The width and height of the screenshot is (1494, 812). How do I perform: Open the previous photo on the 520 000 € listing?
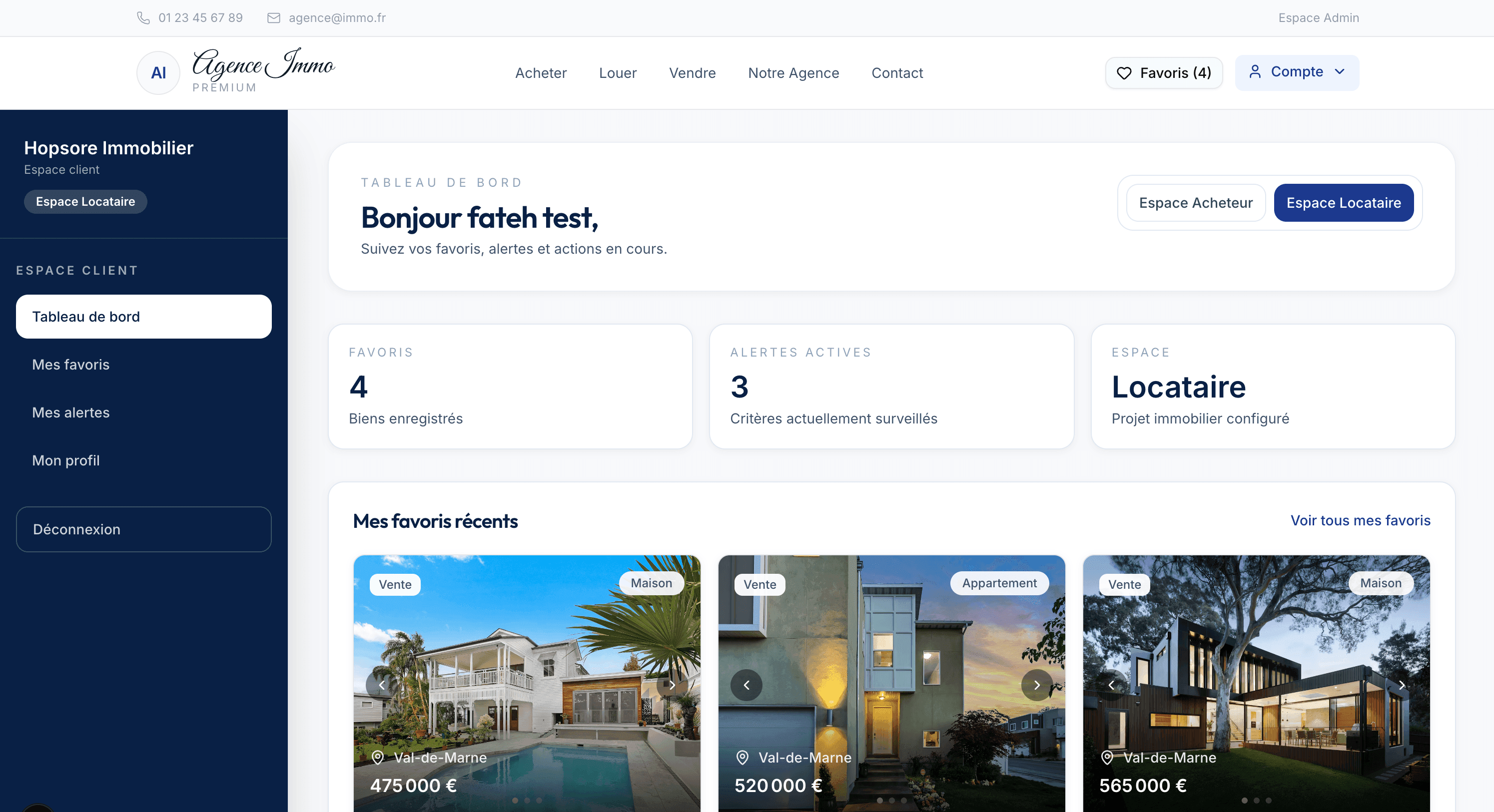coord(747,685)
